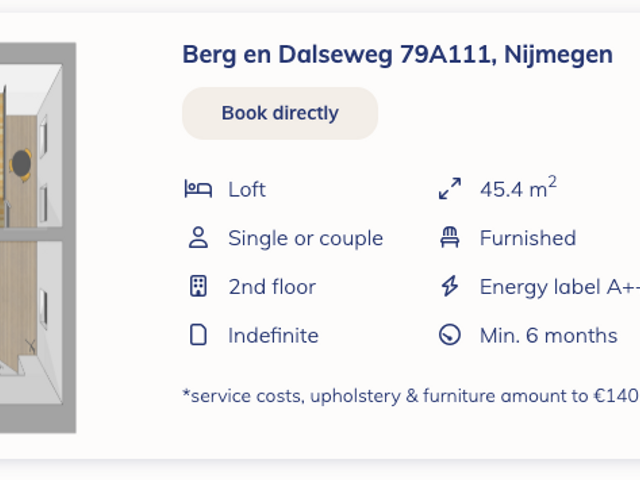
Task: Click the expand-arrows surface area icon
Action: point(450,189)
